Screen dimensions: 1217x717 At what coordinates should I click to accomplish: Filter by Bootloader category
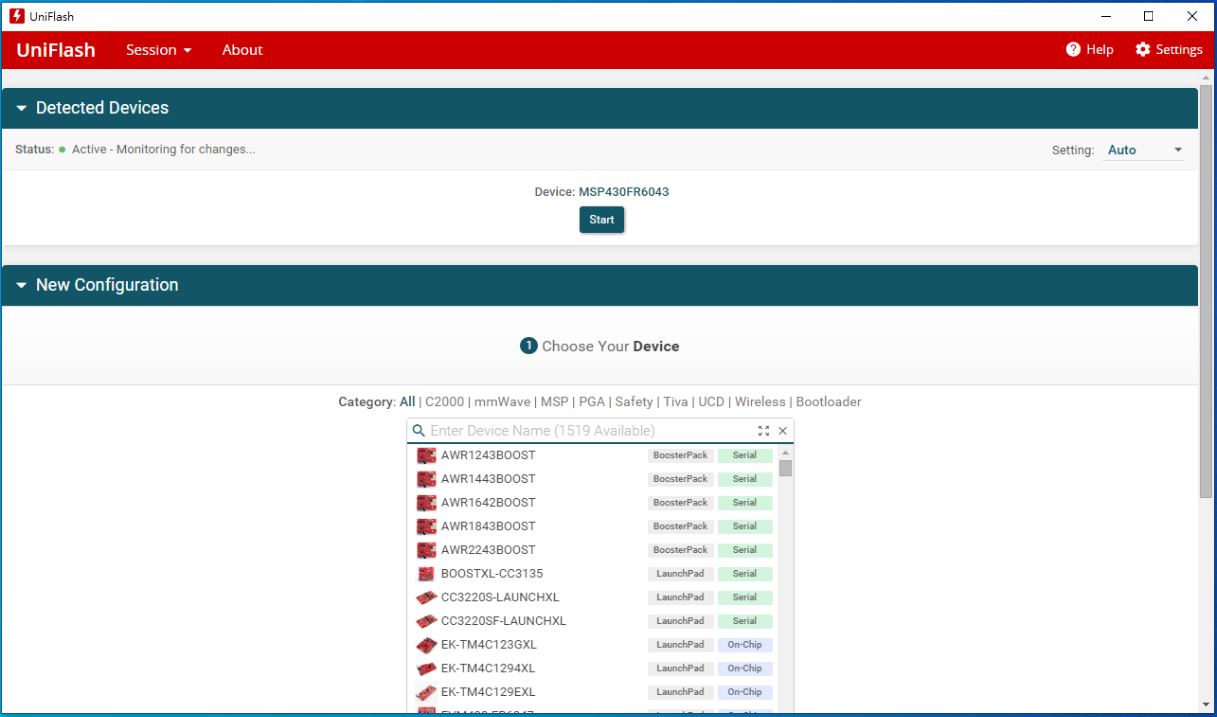point(828,402)
